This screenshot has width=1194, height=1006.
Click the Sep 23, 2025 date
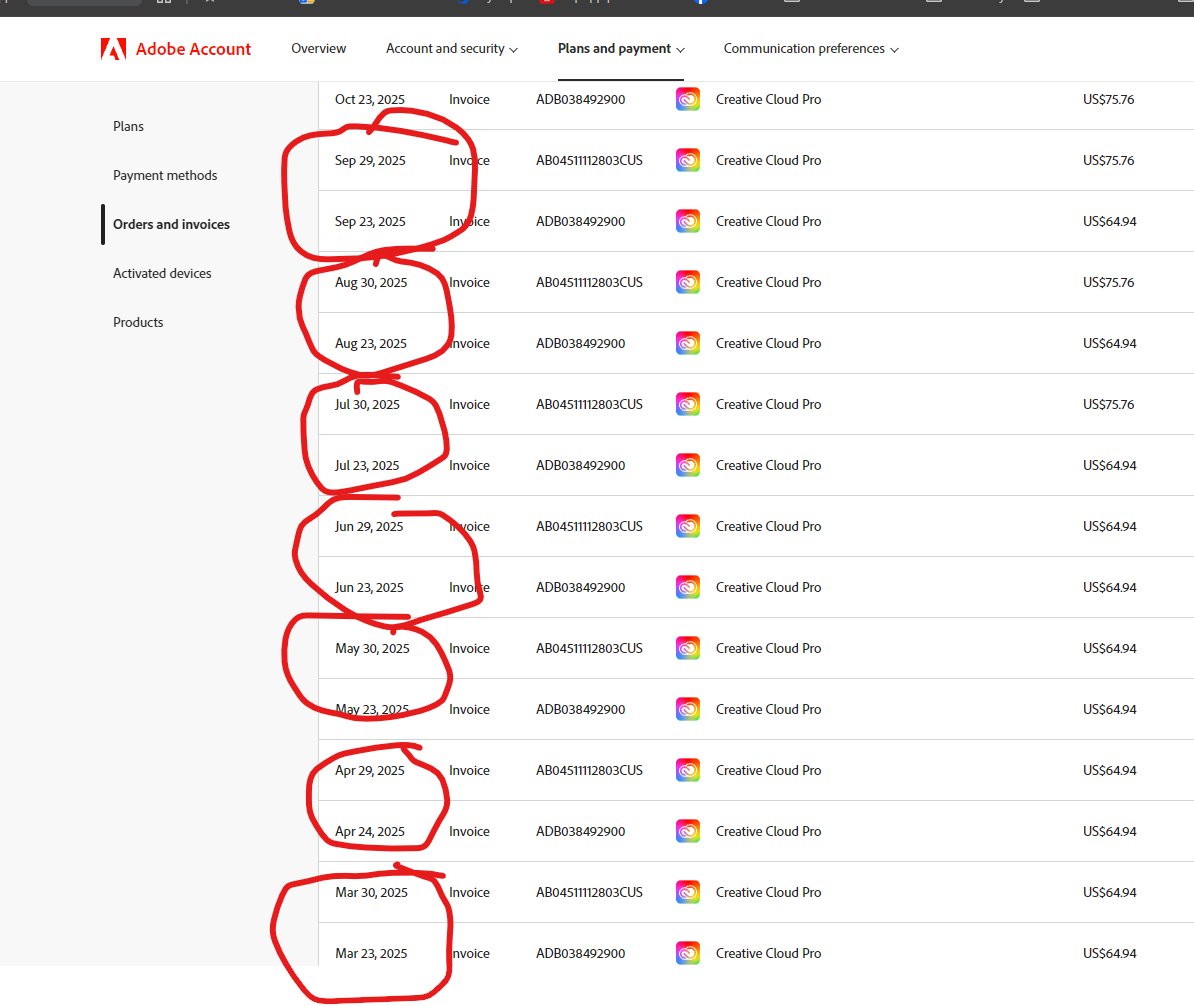pyautogui.click(x=370, y=222)
